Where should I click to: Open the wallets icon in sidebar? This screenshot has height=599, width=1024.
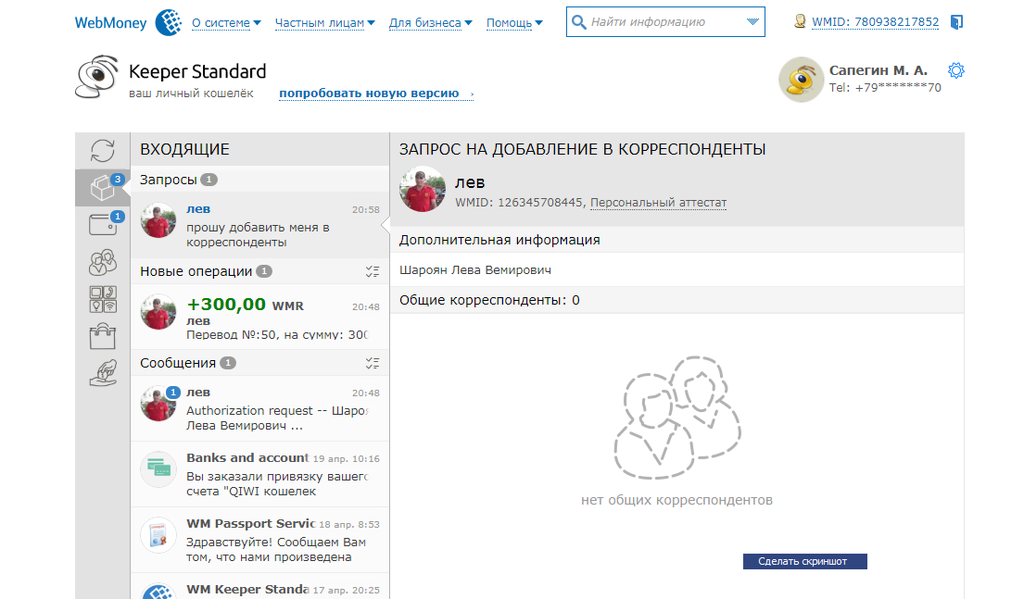102,225
